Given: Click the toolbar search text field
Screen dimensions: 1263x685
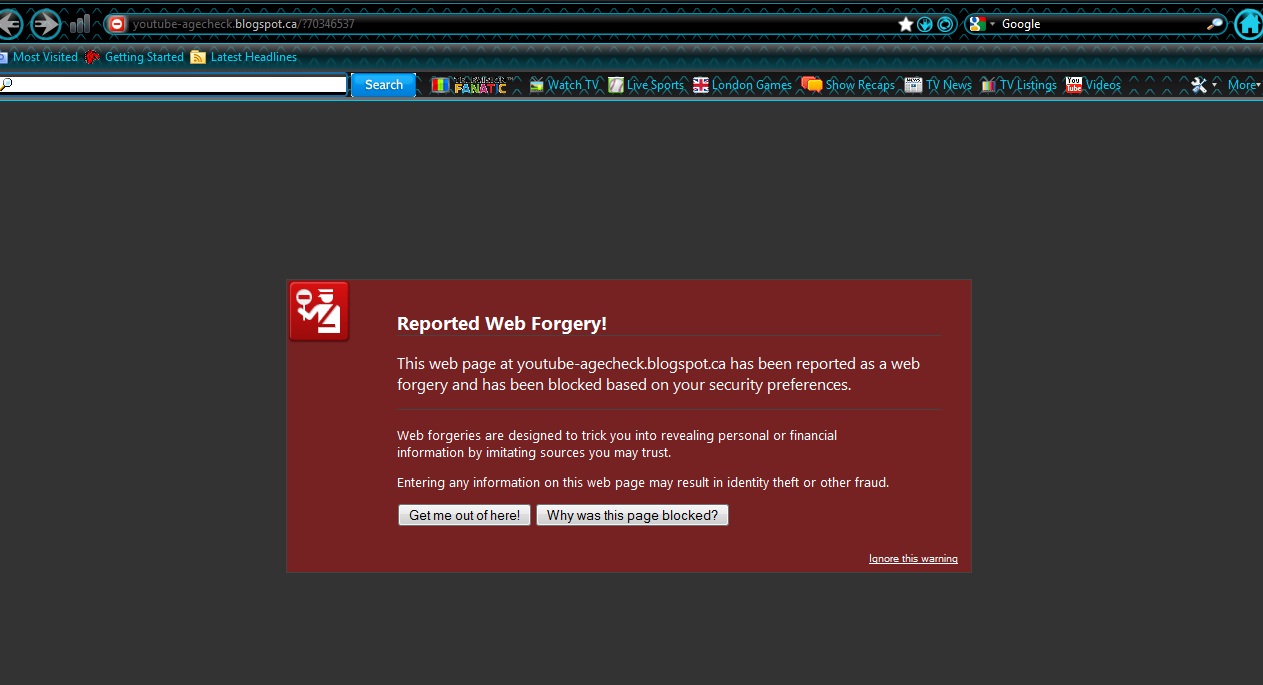Looking at the screenshot, I should (x=174, y=85).
